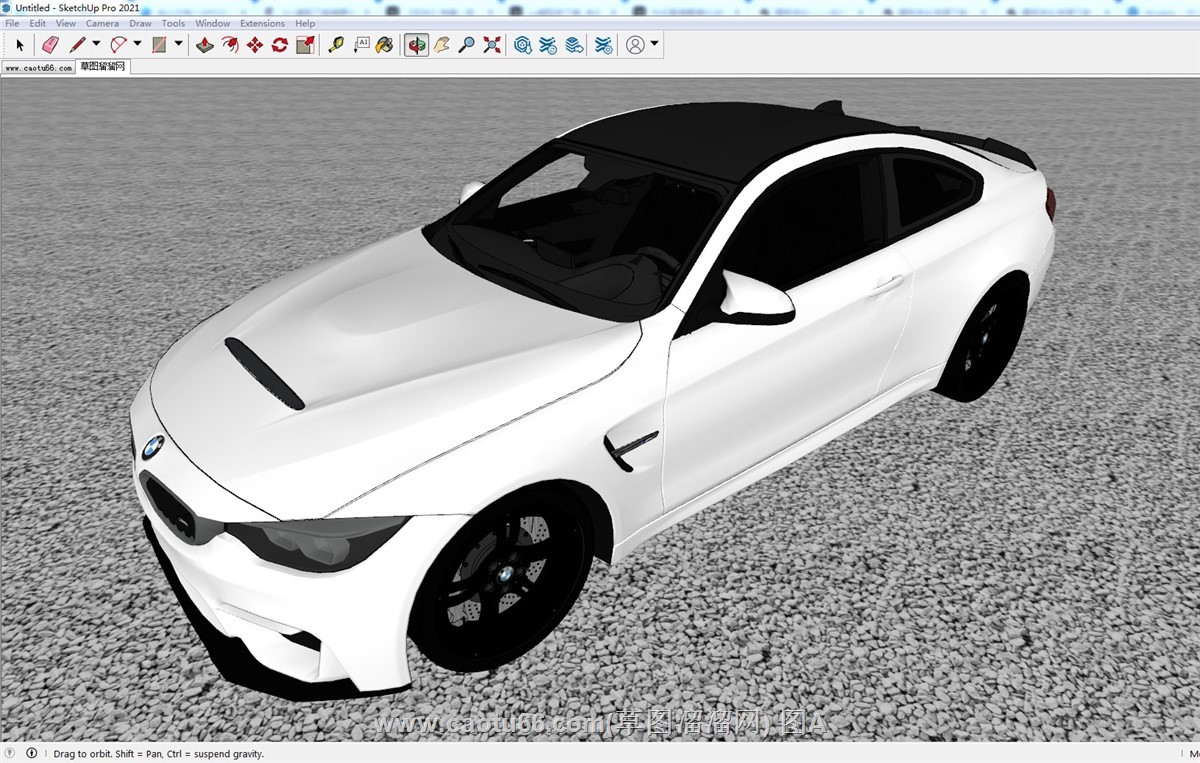Expand the Arc tool dropdown arrow

click(137, 44)
